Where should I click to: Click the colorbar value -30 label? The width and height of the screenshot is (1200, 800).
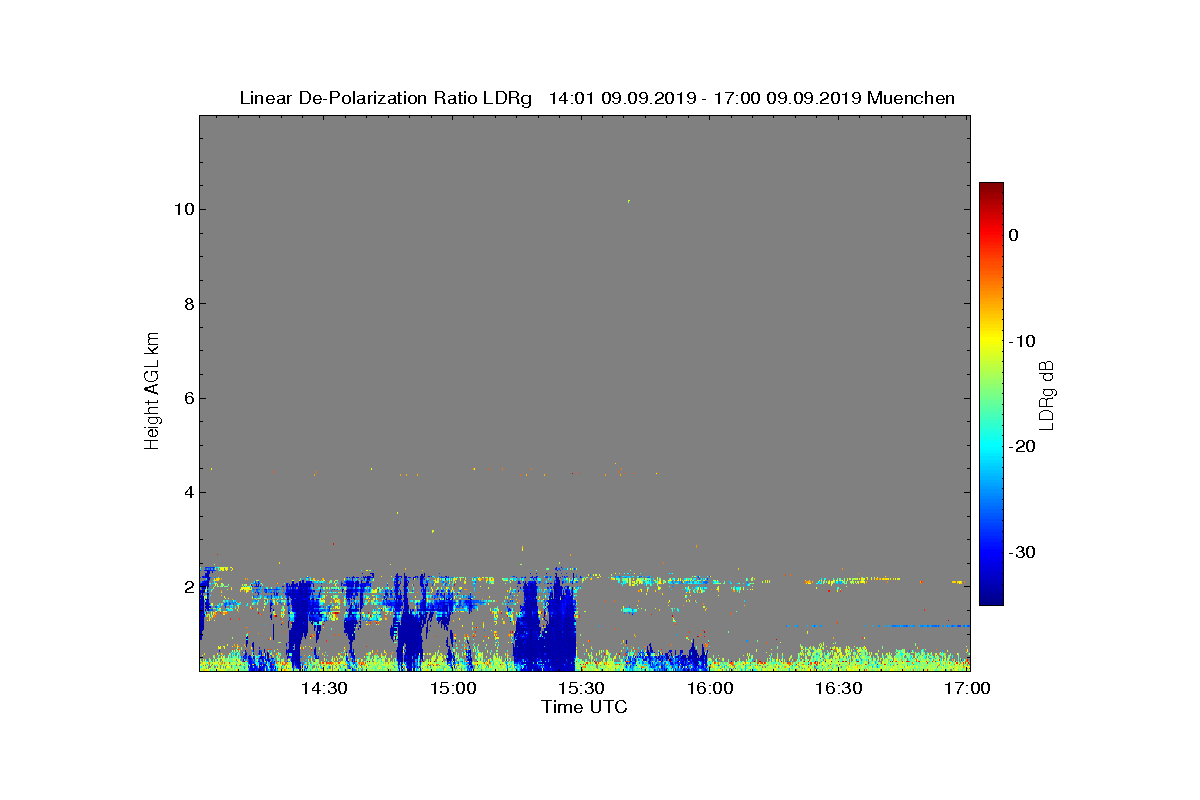[x=1021, y=552]
